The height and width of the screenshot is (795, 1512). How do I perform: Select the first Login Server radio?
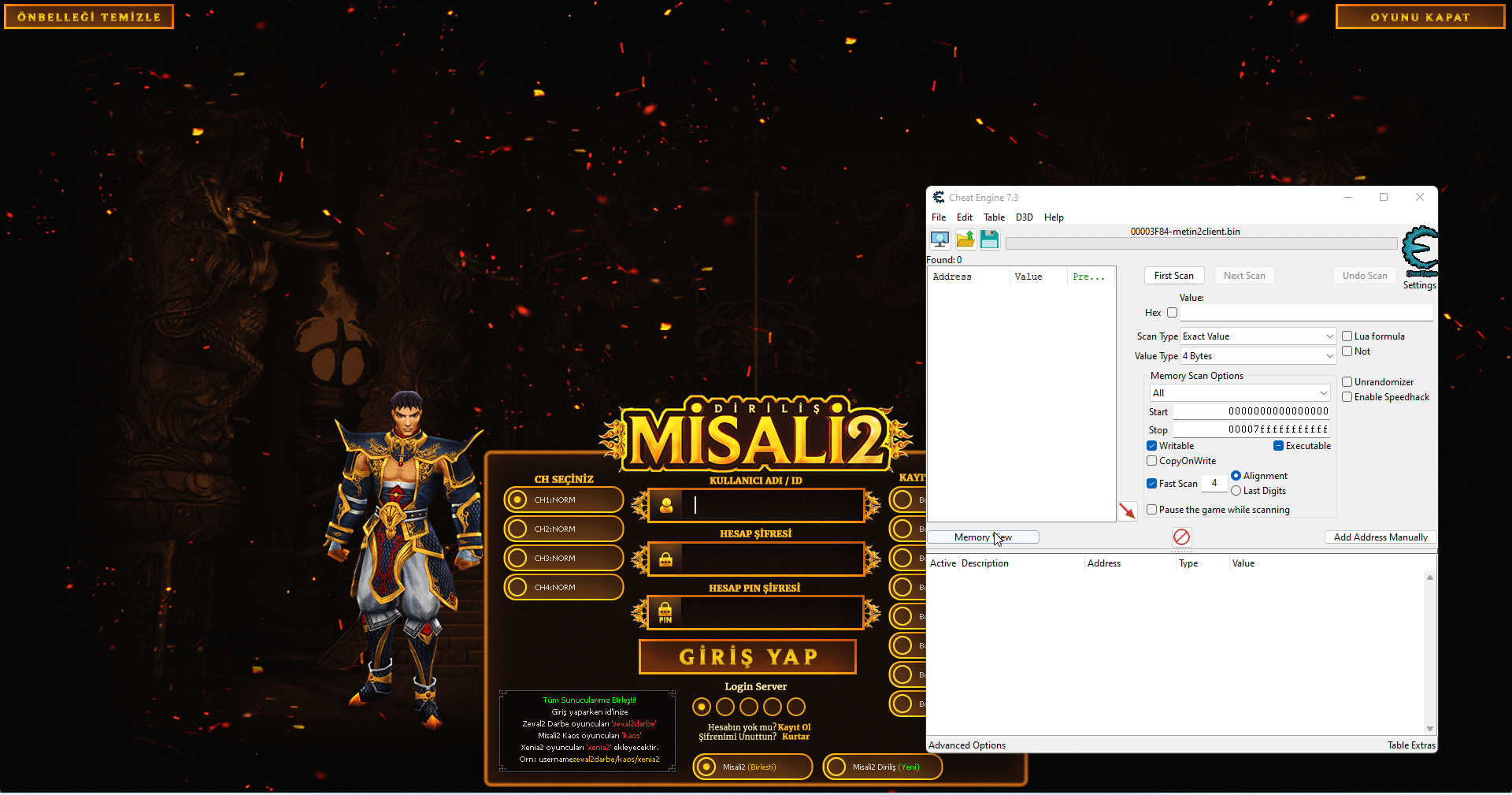point(702,707)
